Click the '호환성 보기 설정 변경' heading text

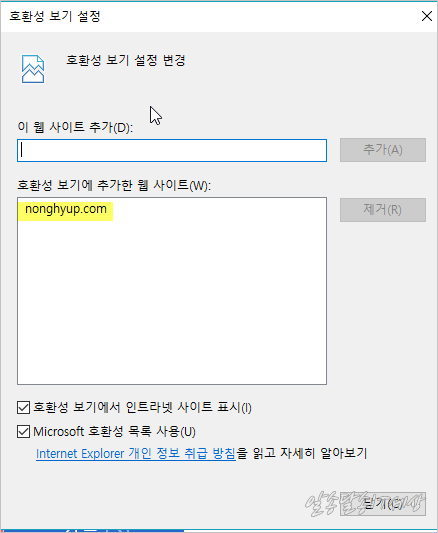pyautogui.click(x=125, y=61)
